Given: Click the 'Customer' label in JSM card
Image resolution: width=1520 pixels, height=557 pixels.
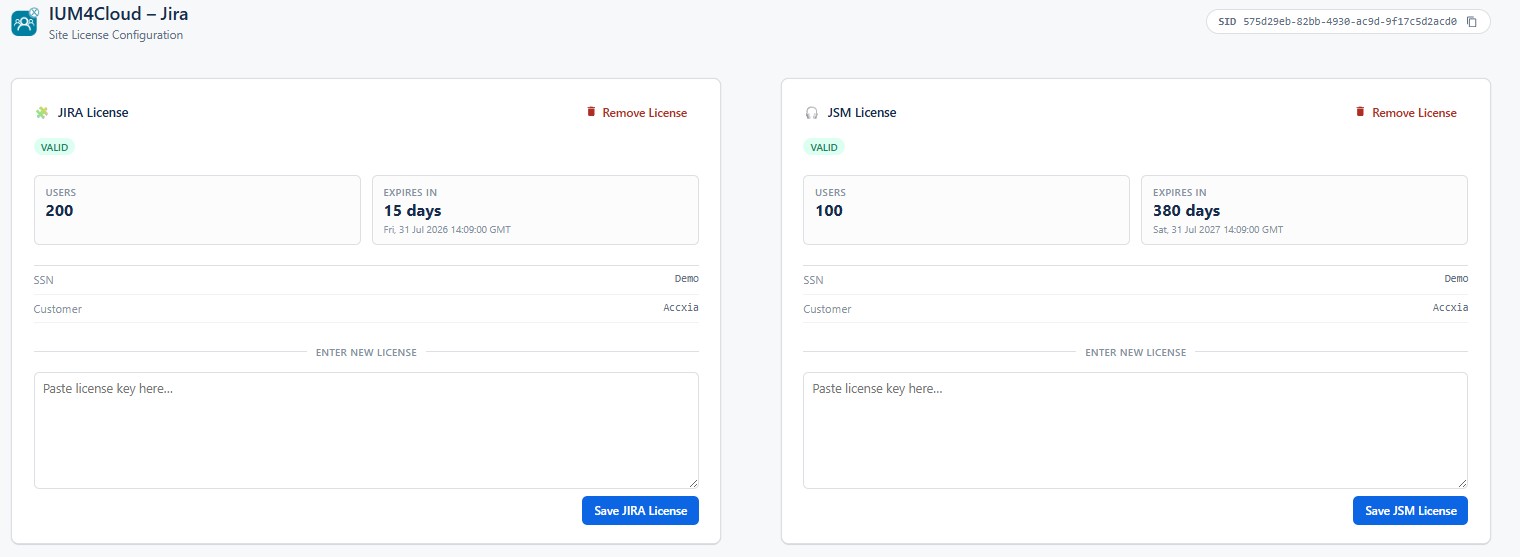Looking at the screenshot, I should pyautogui.click(x=828, y=309).
